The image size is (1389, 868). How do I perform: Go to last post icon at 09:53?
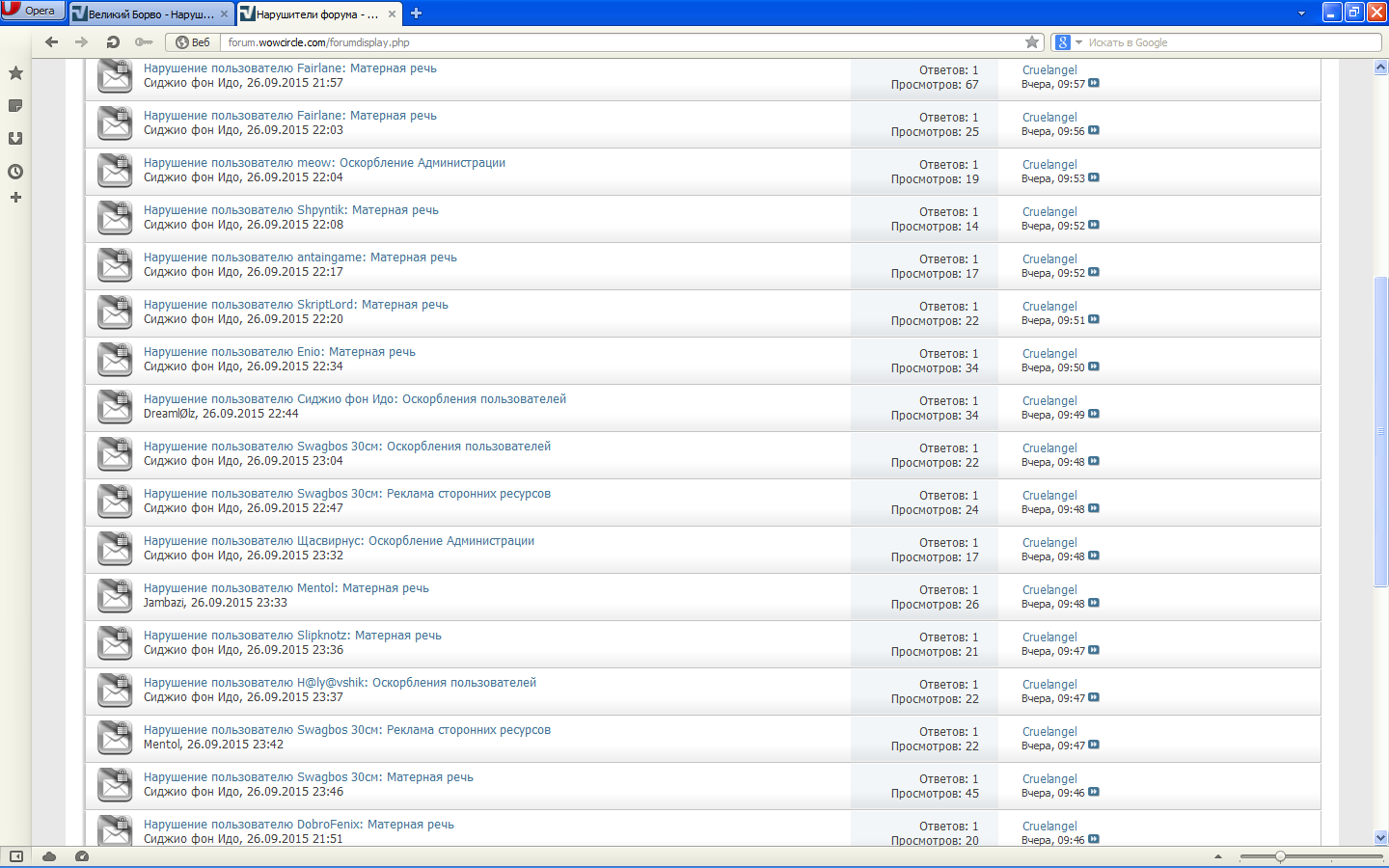coord(1094,178)
